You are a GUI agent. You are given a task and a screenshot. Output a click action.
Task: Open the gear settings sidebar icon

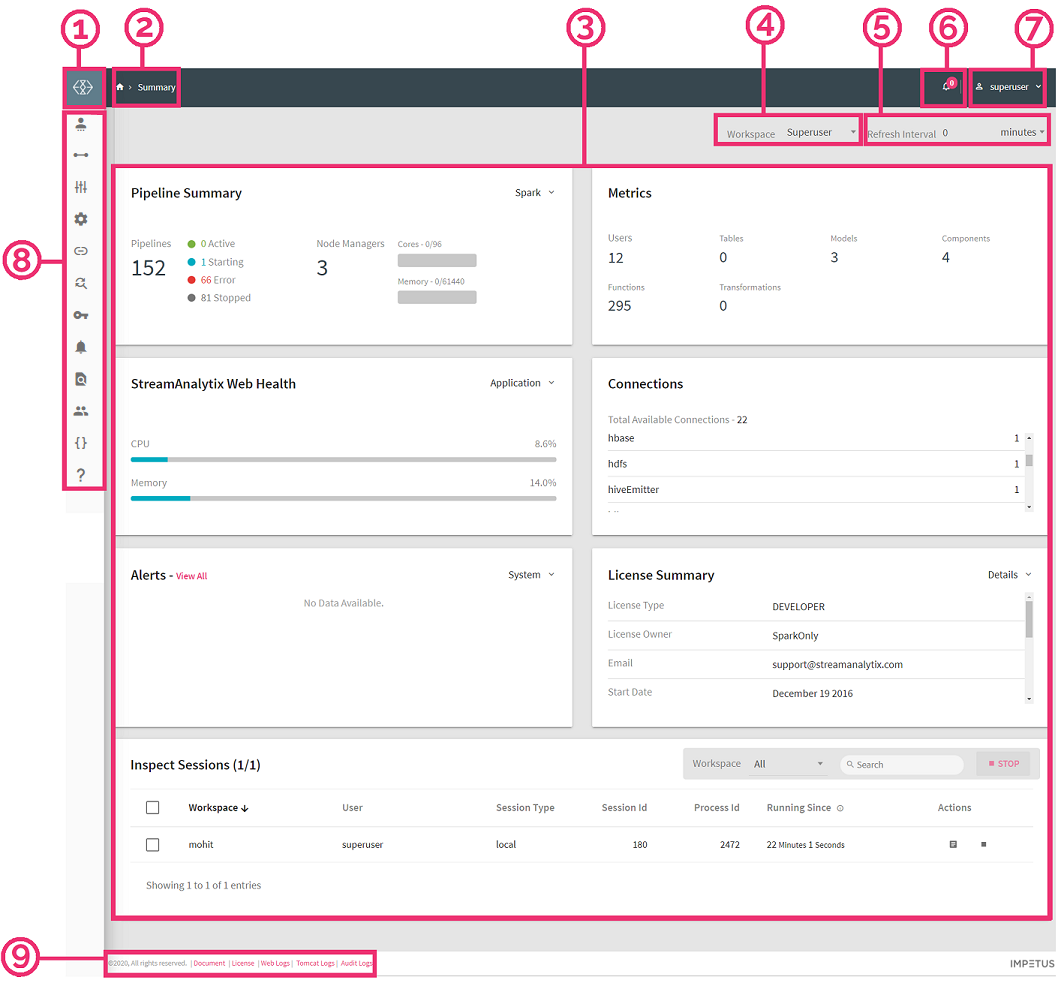(81, 219)
